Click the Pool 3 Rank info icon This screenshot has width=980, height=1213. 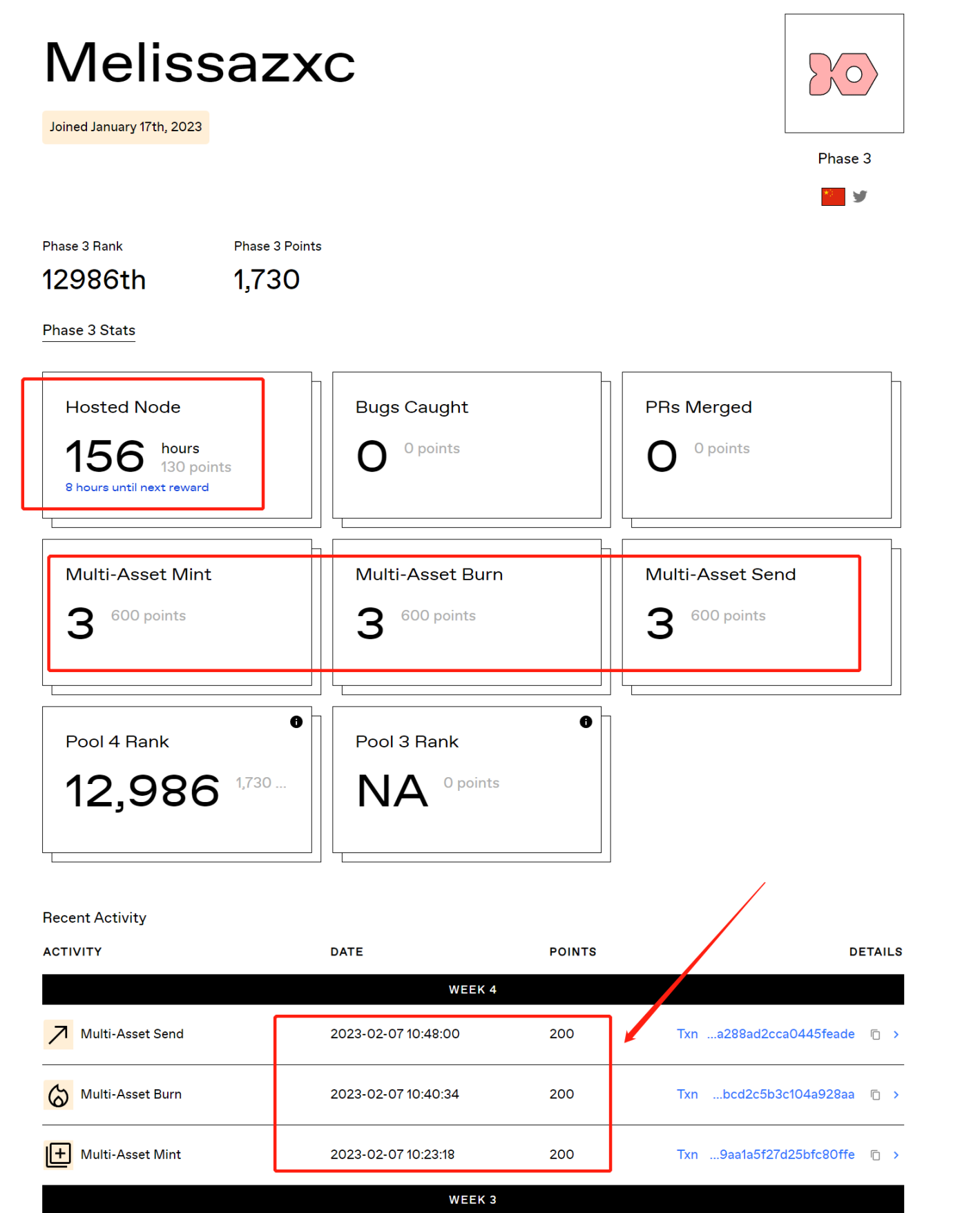[586, 722]
